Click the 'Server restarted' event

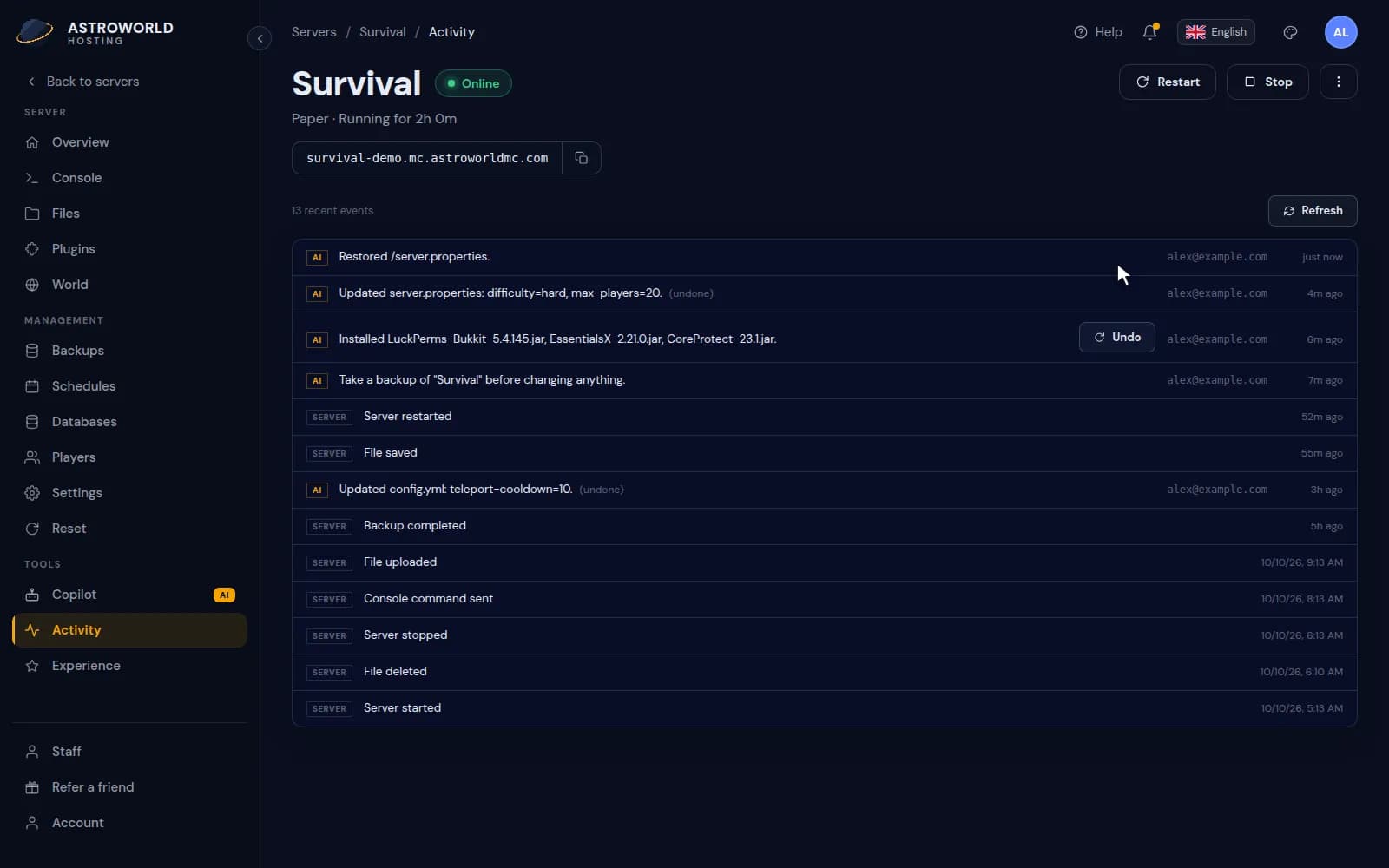click(407, 417)
